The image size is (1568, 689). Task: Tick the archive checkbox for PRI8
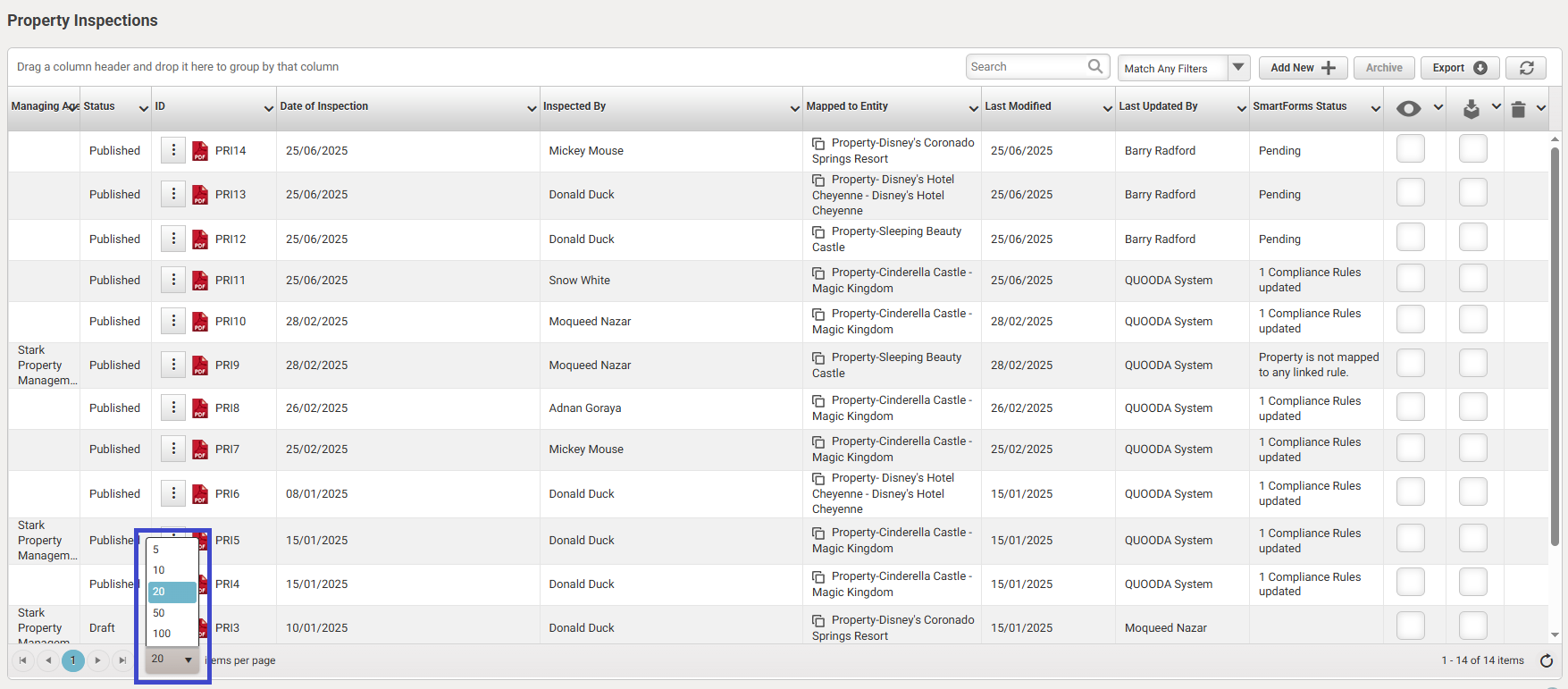coord(1473,407)
